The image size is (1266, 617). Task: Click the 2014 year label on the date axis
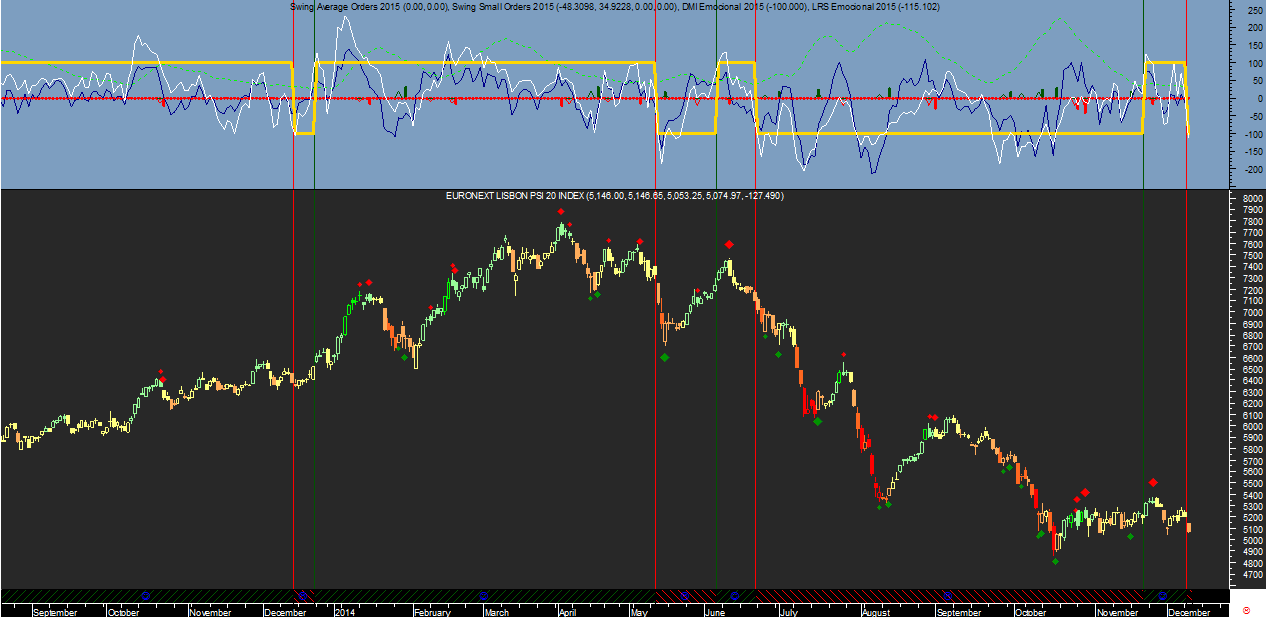pyautogui.click(x=345, y=612)
